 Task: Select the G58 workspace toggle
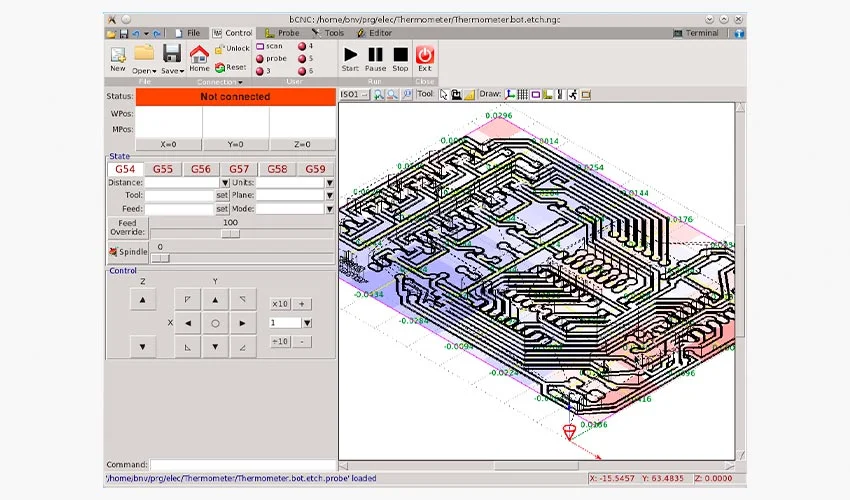point(277,169)
